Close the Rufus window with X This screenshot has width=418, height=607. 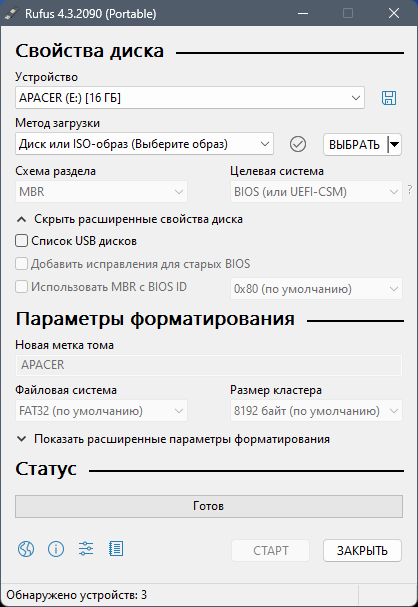[394, 13]
